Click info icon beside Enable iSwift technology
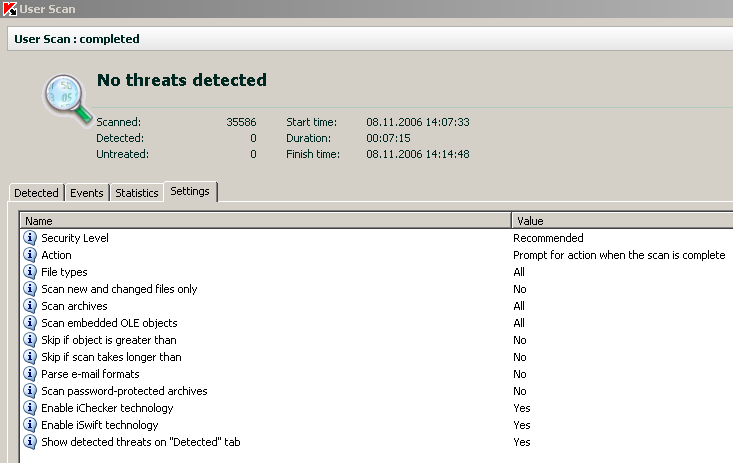Screen dimensions: 733x463 30,425
